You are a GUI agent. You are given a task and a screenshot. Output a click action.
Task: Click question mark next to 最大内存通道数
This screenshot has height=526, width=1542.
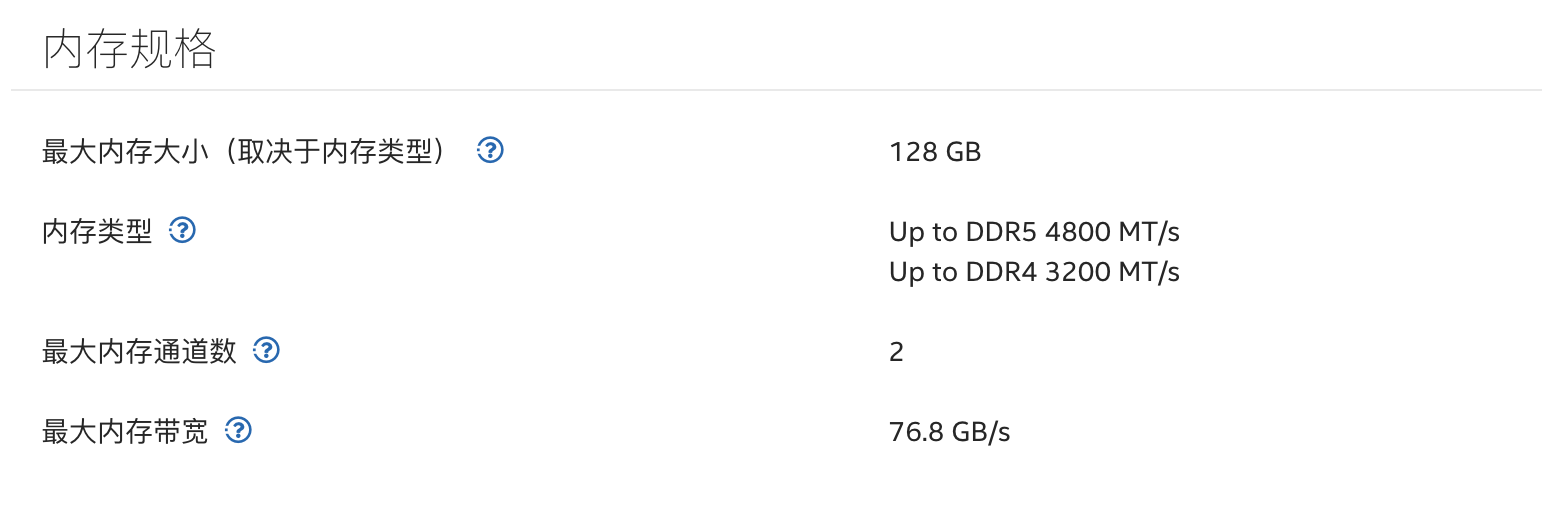click(266, 351)
